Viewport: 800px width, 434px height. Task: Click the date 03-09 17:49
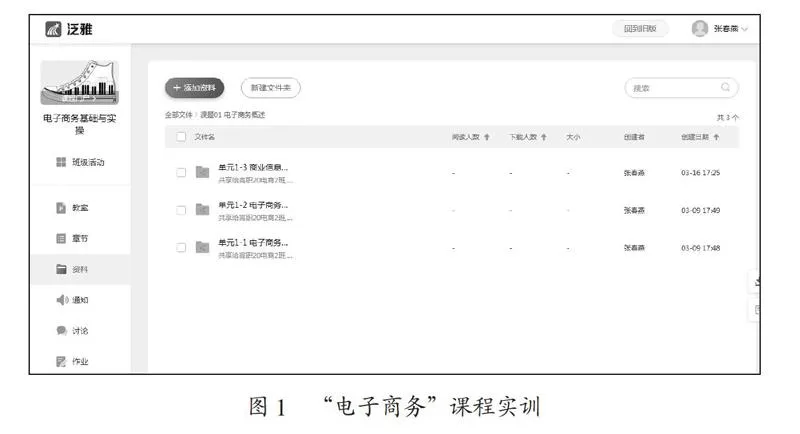701,210
